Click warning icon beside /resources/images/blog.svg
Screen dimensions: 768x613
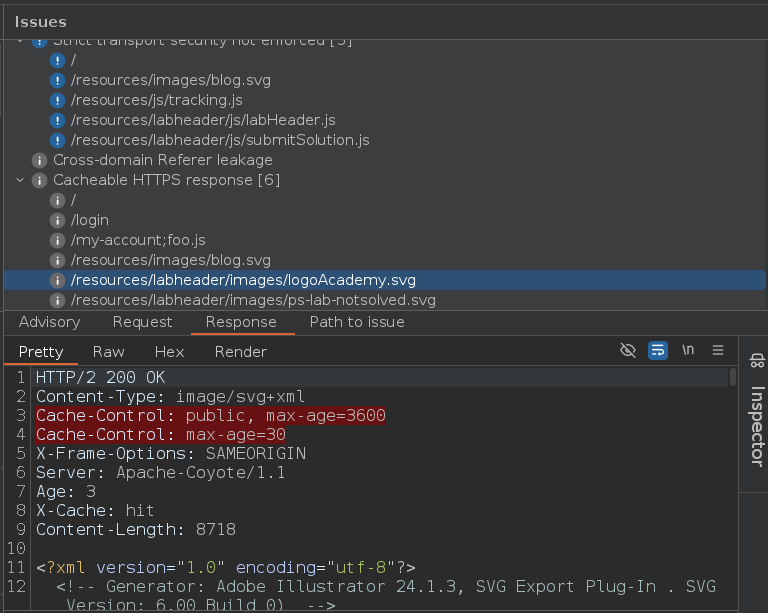[57, 80]
